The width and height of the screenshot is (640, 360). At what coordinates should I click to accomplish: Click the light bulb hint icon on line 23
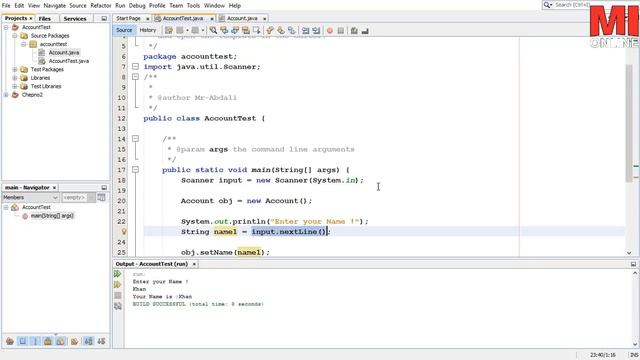(x=124, y=231)
